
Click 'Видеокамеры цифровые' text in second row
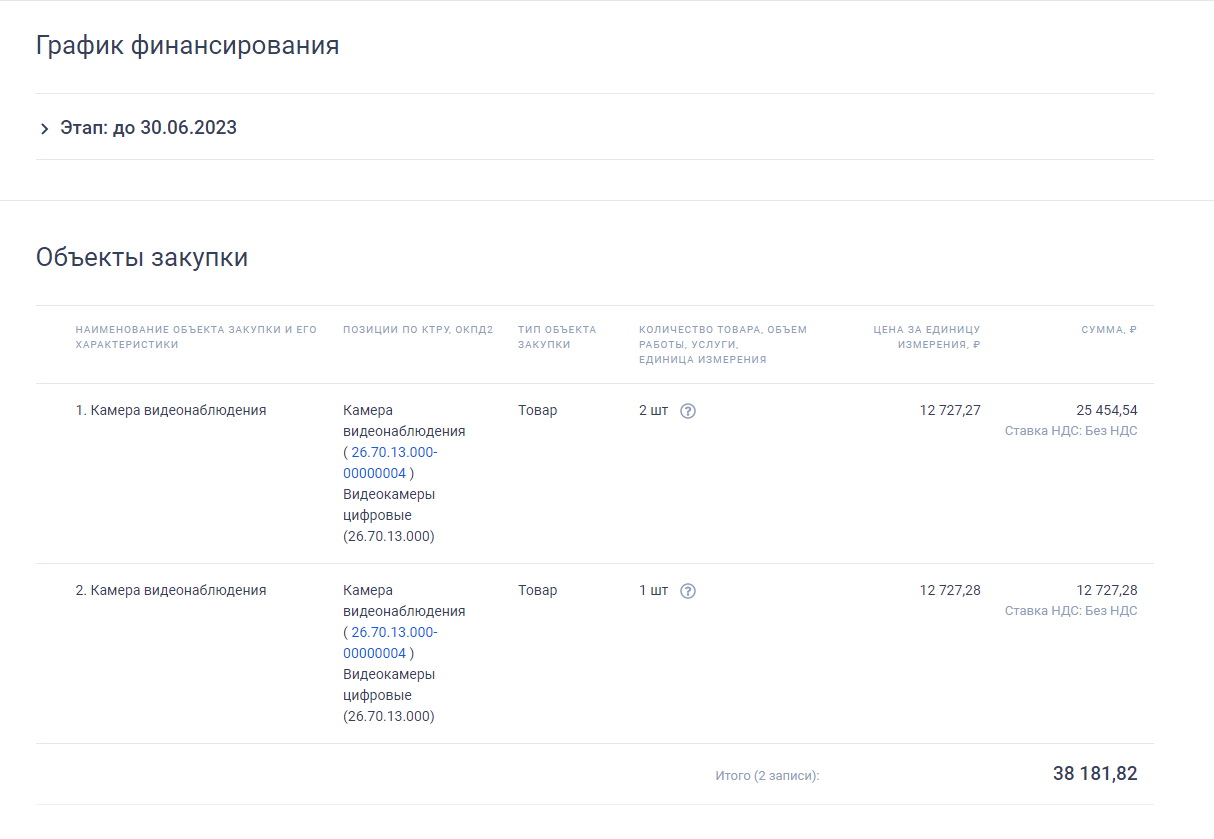(389, 685)
